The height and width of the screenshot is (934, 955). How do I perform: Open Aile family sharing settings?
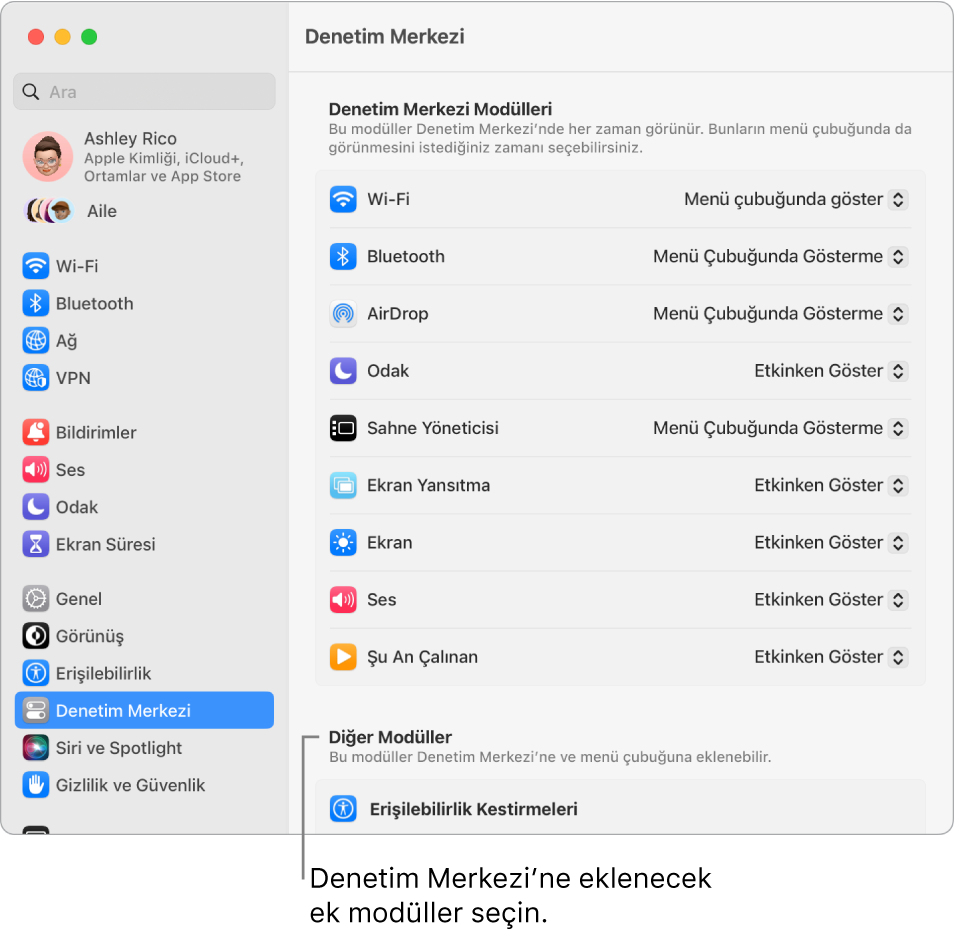tap(101, 211)
